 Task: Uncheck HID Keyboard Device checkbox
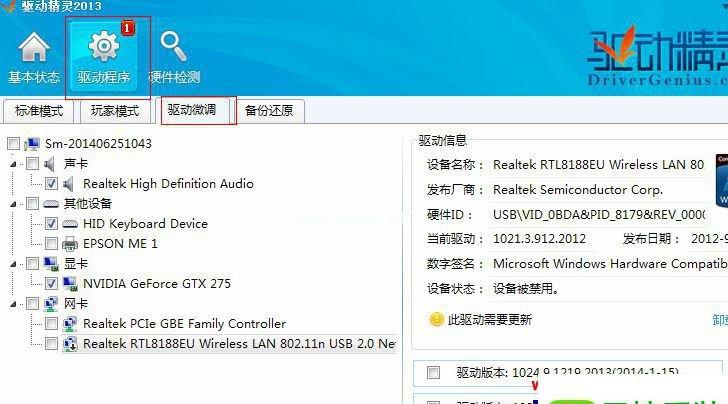point(51,224)
